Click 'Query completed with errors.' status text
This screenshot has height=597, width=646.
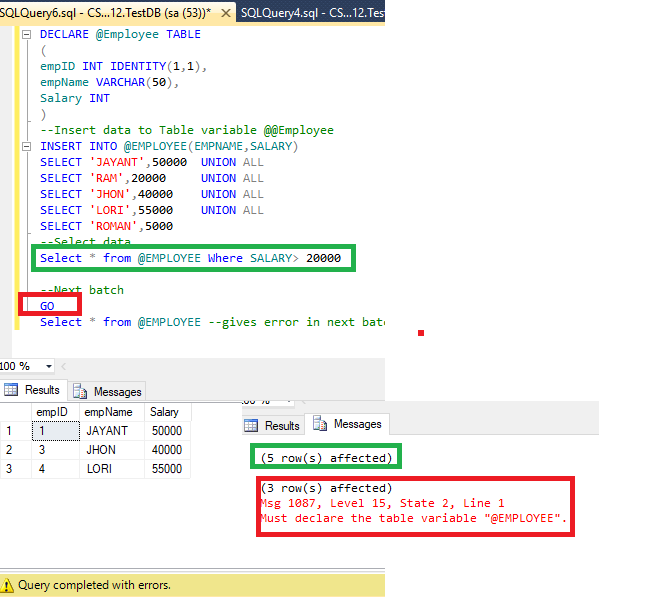pyautogui.click(x=94, y=585)
